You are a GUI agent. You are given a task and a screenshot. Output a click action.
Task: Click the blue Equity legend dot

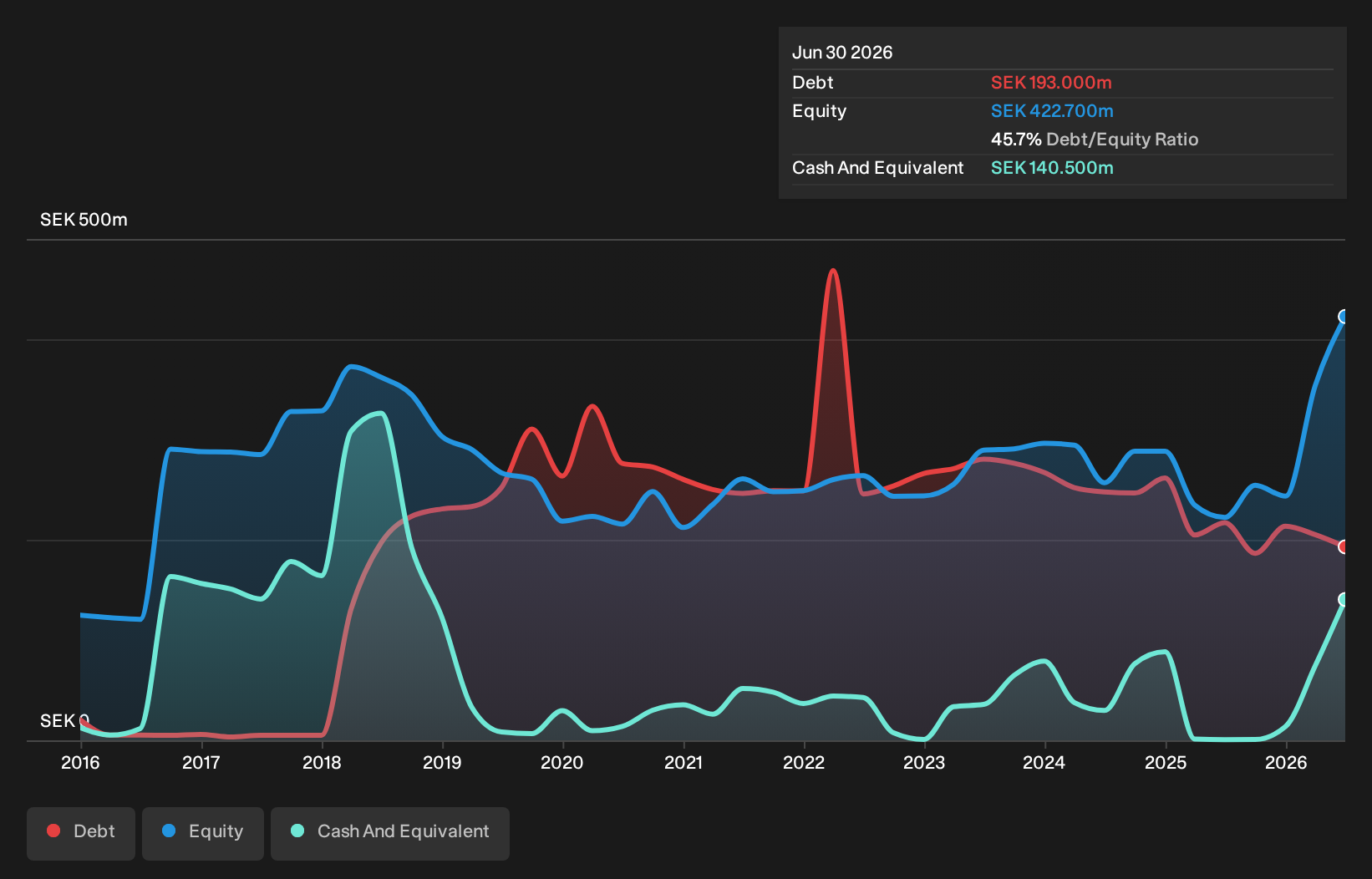169,831
